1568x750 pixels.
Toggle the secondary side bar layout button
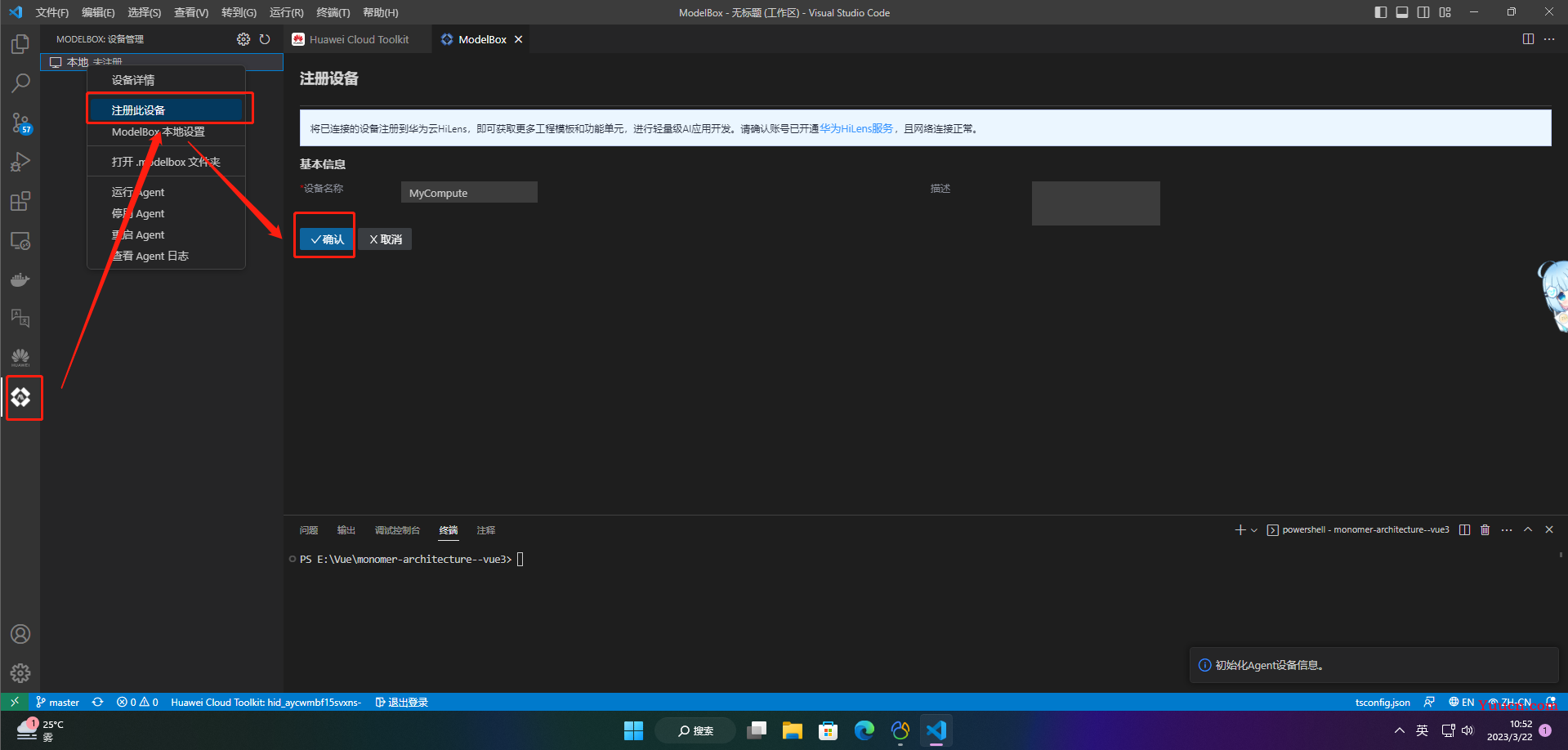point(1423,12)
